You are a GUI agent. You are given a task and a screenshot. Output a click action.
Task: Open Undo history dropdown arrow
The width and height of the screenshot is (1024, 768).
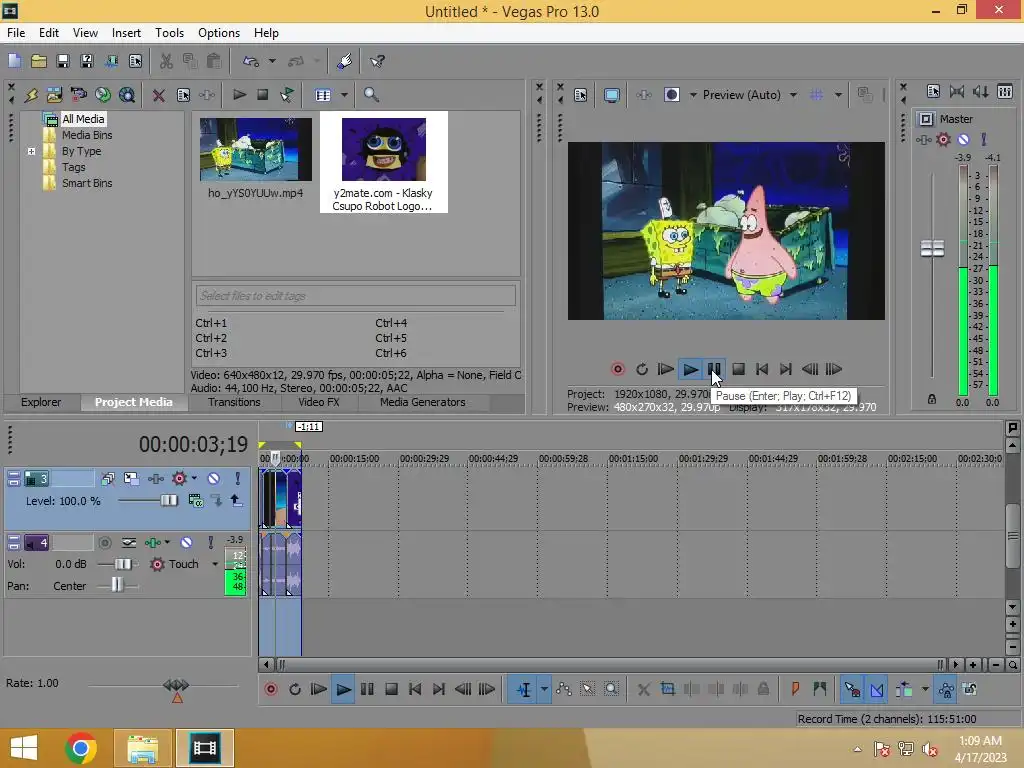pos(272,61)
